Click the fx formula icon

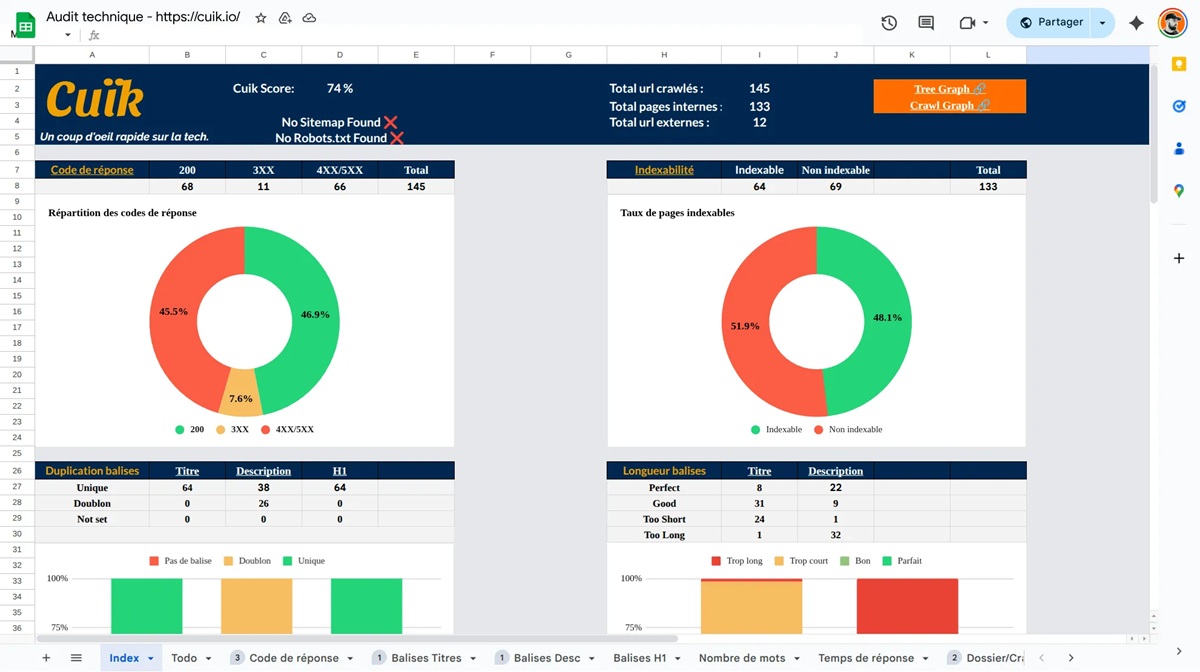pos(94,35)
